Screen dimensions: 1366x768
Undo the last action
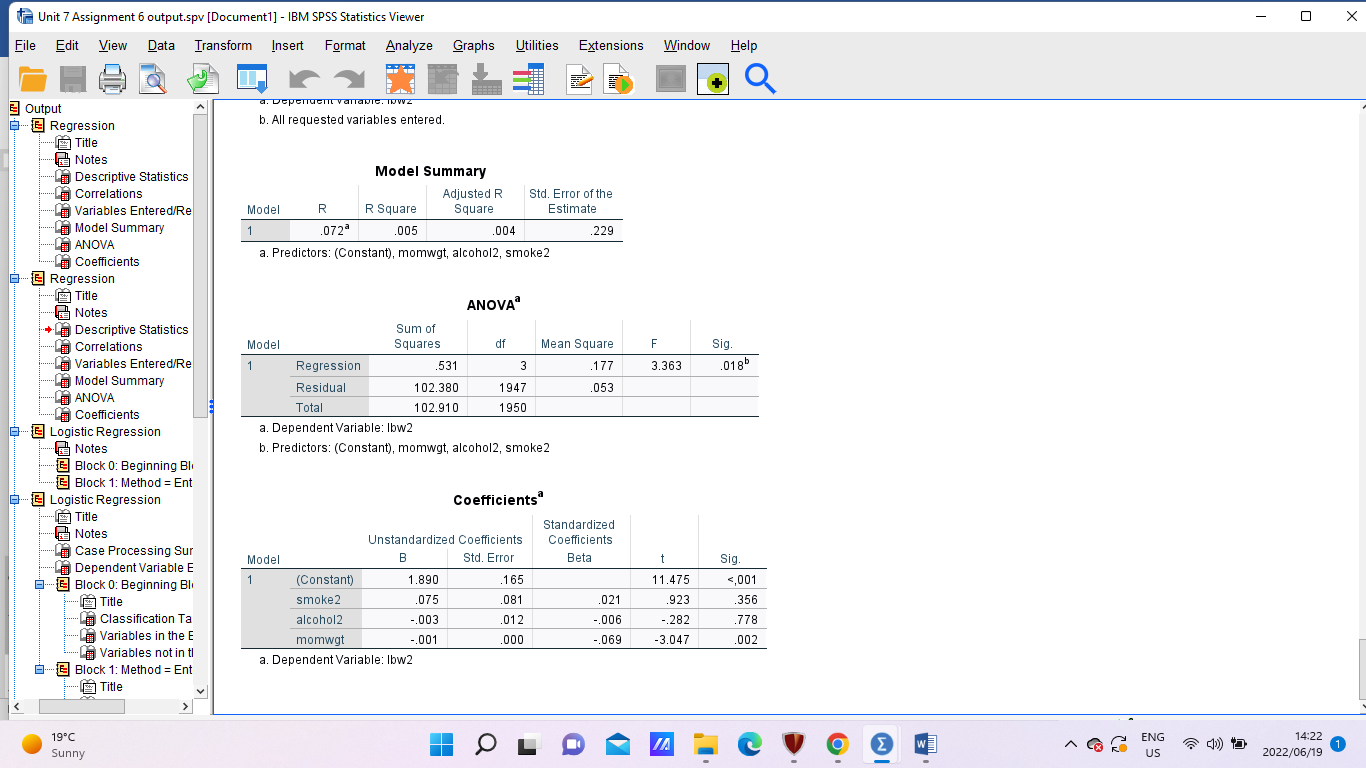point(302,78)
